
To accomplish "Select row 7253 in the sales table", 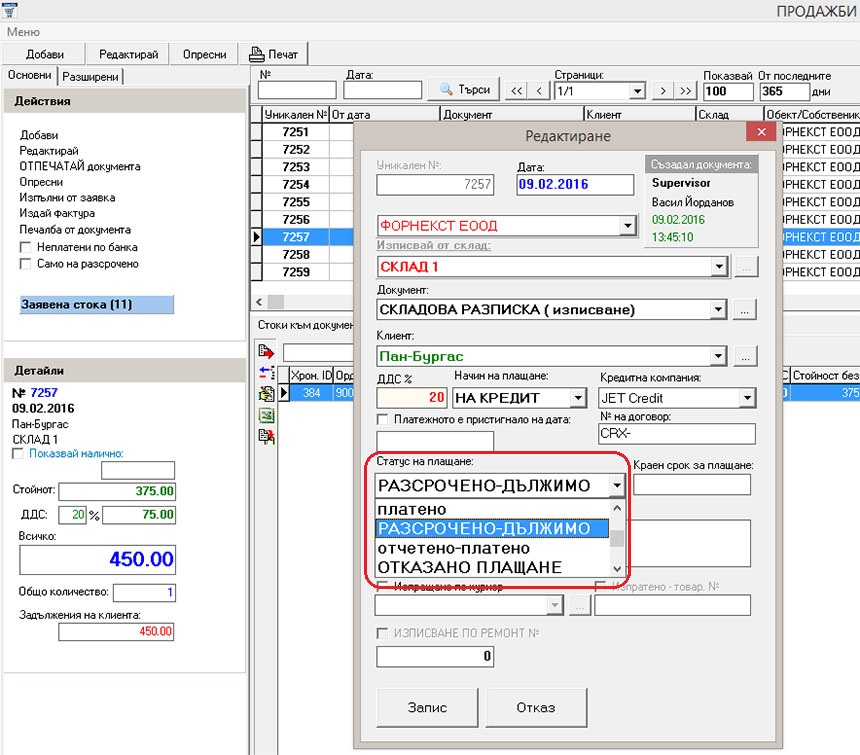I will pos(296,167).
